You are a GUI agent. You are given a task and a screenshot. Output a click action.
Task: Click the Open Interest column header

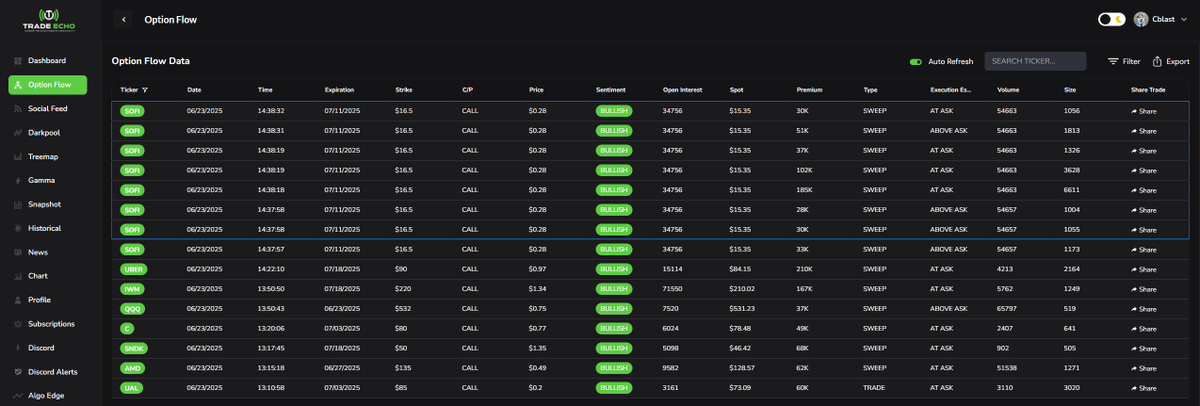point(681,90)
